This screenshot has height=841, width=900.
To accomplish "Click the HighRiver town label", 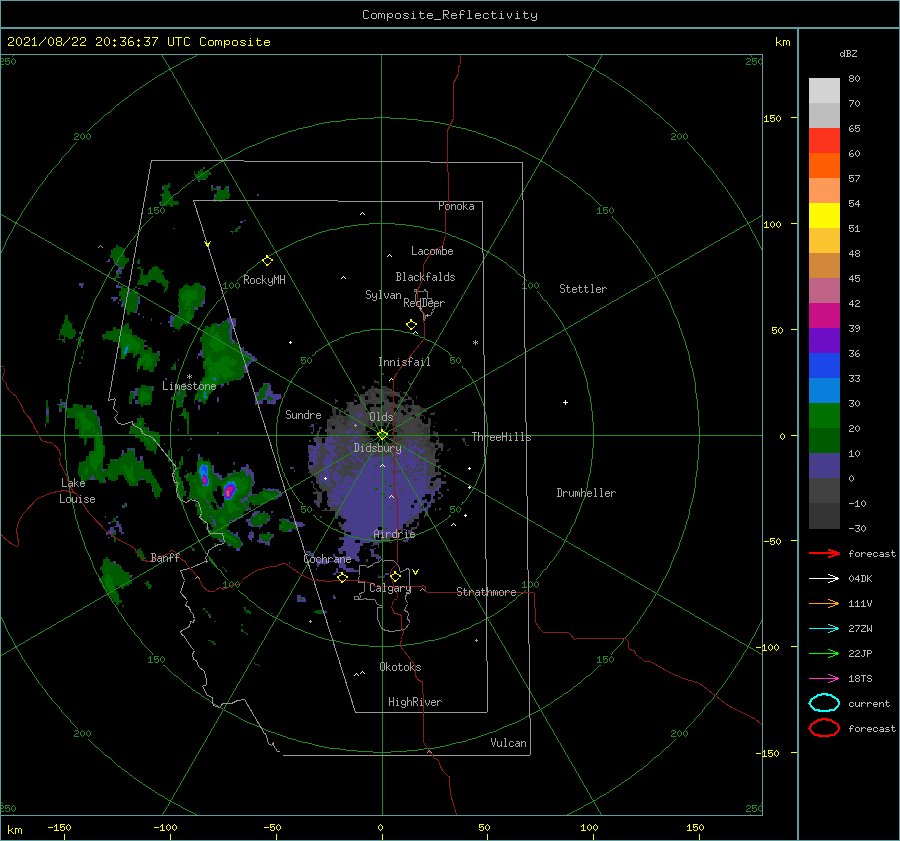I will 415,702.
